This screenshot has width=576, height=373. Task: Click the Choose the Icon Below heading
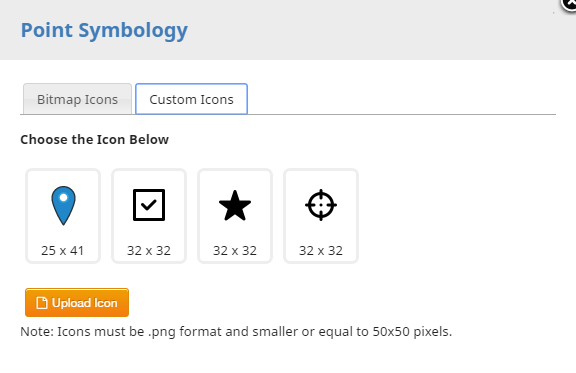[94, 140]
